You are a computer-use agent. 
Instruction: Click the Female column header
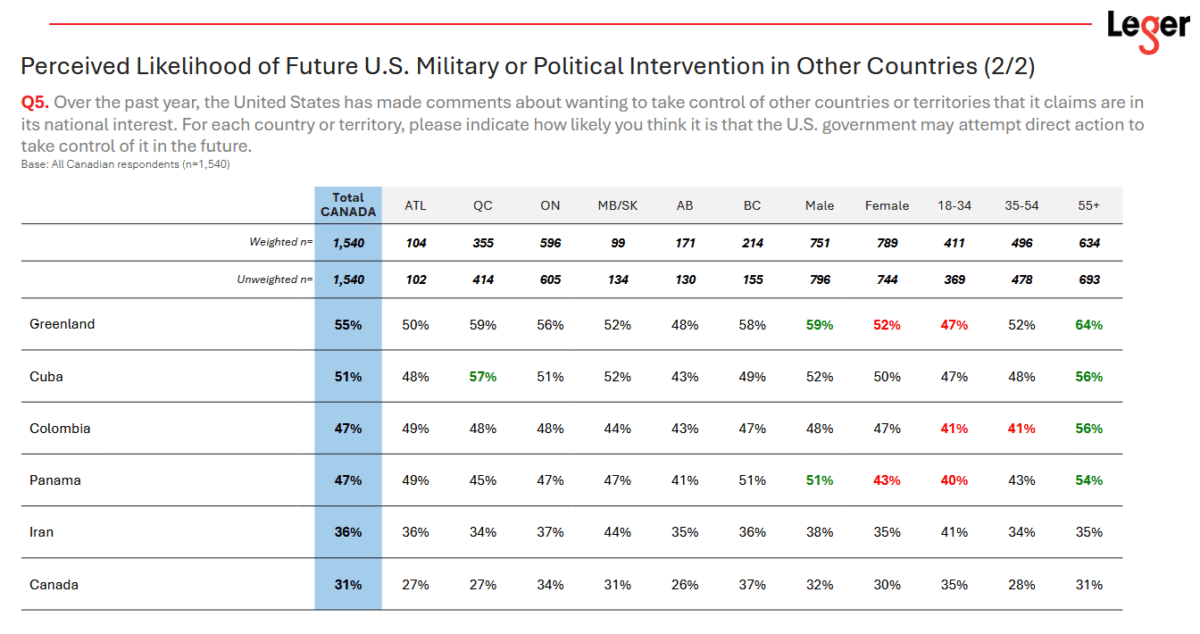[x=887, y=205]
